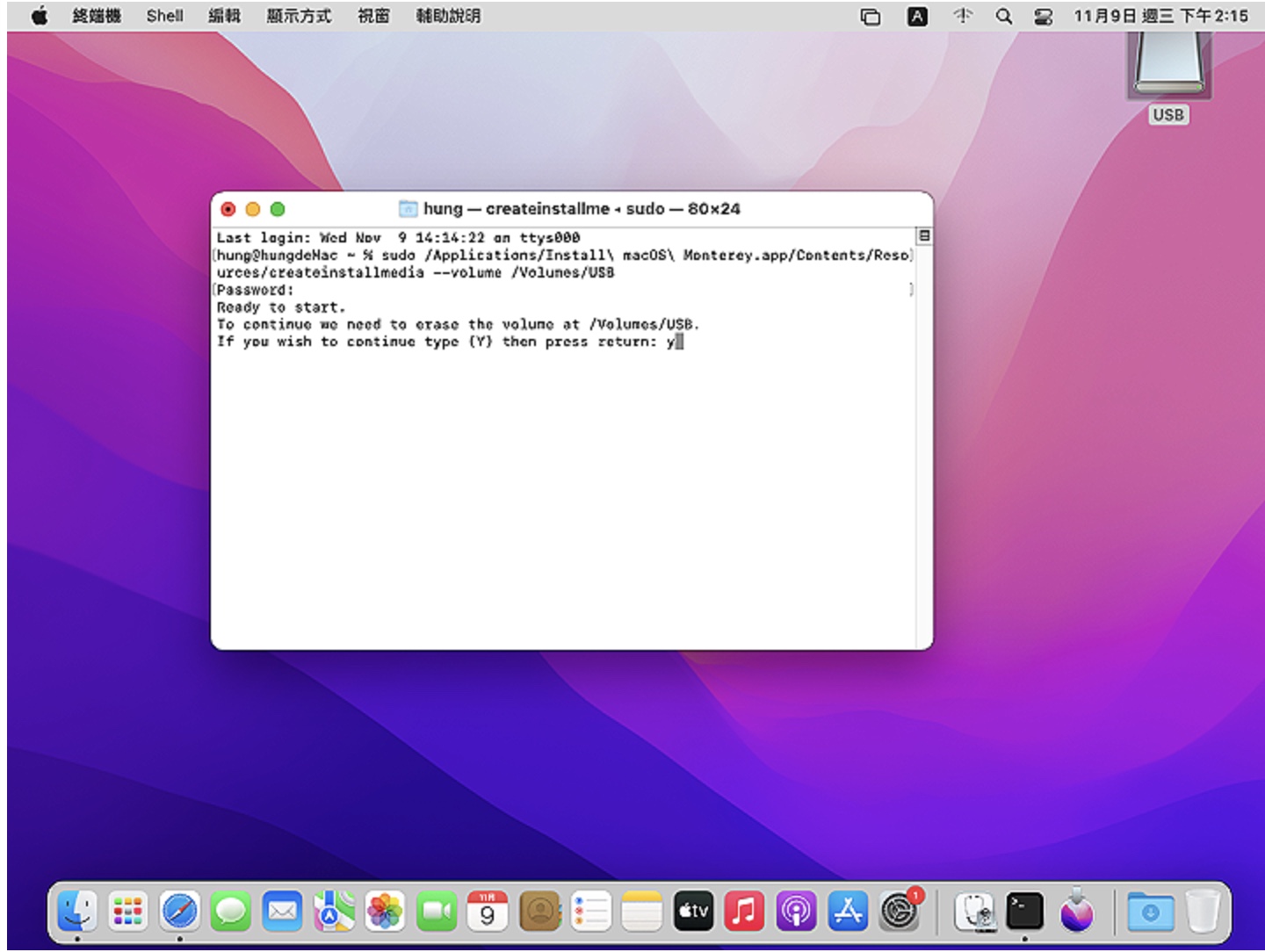Screen dimensions: 1265x952
Task: Click the erase volume warning line in Terminal
Action: pos(458,324)
